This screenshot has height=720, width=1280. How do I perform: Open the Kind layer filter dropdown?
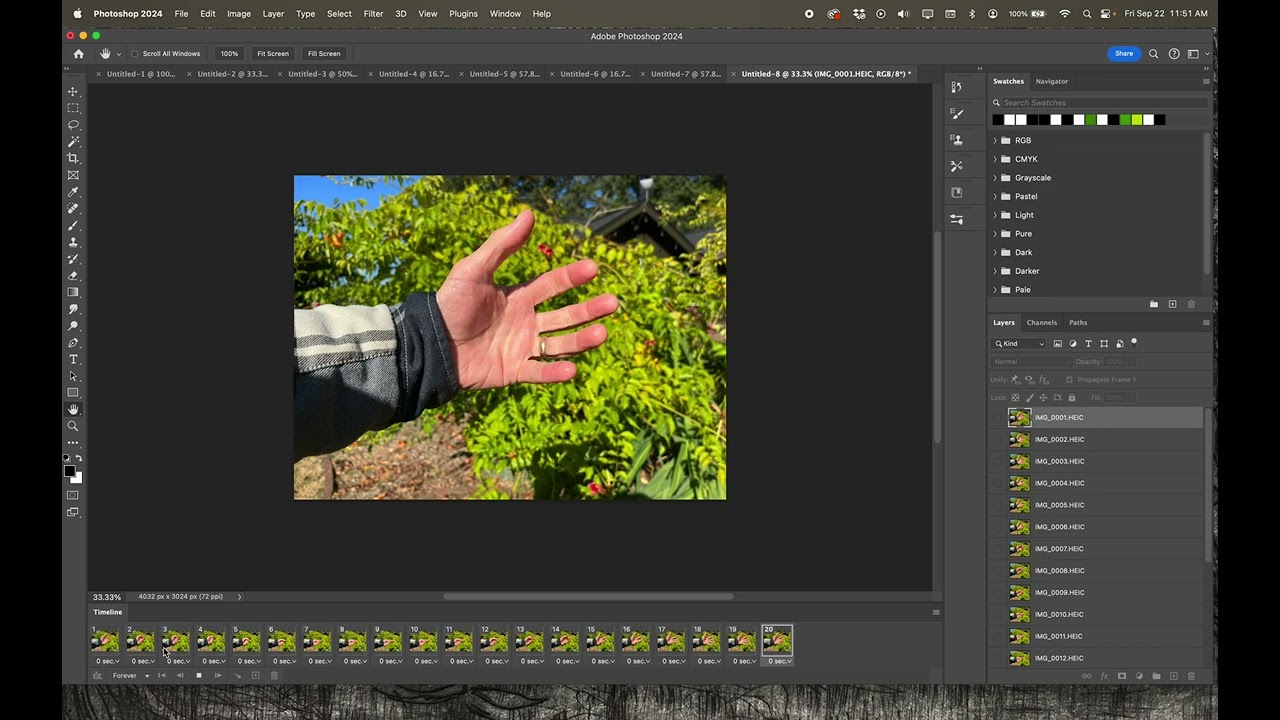pos(1019,343)
